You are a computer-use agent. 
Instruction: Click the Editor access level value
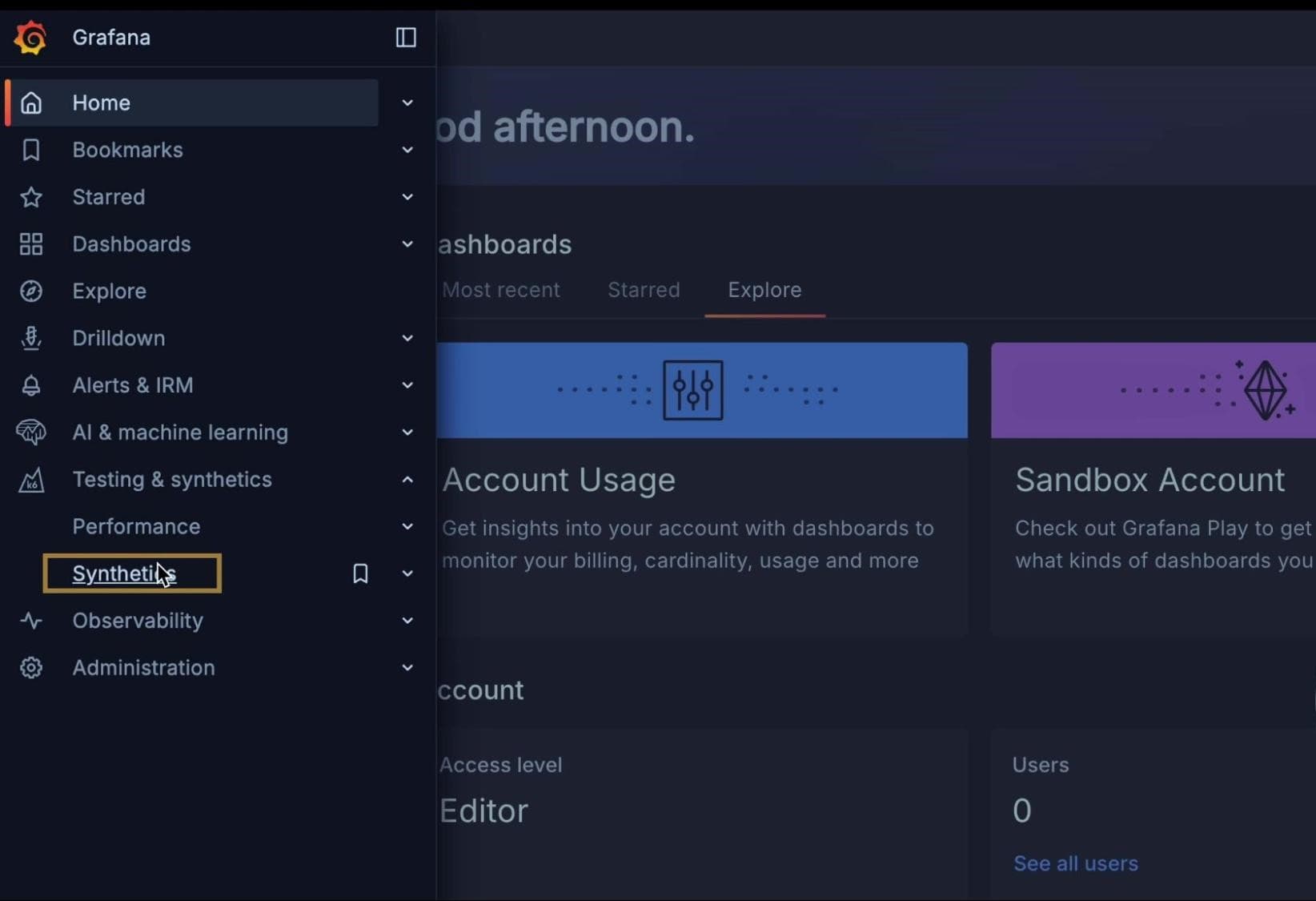pyautogui.click(x=483, y=810)
